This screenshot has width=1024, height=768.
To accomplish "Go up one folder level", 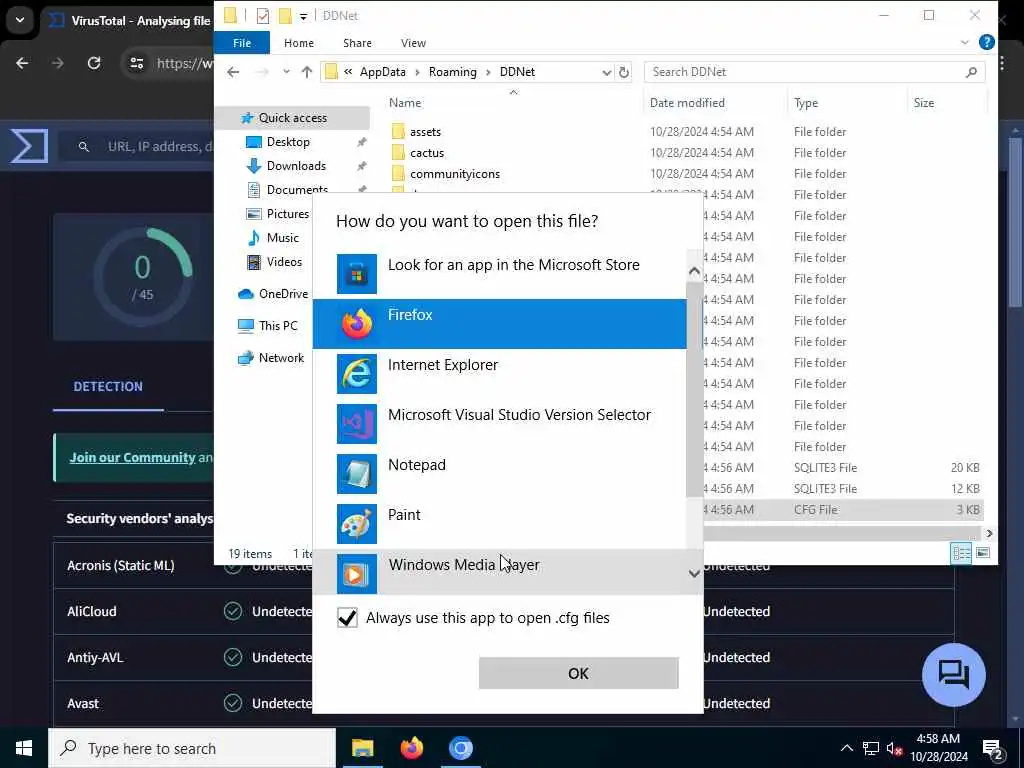I will (307, 72).
